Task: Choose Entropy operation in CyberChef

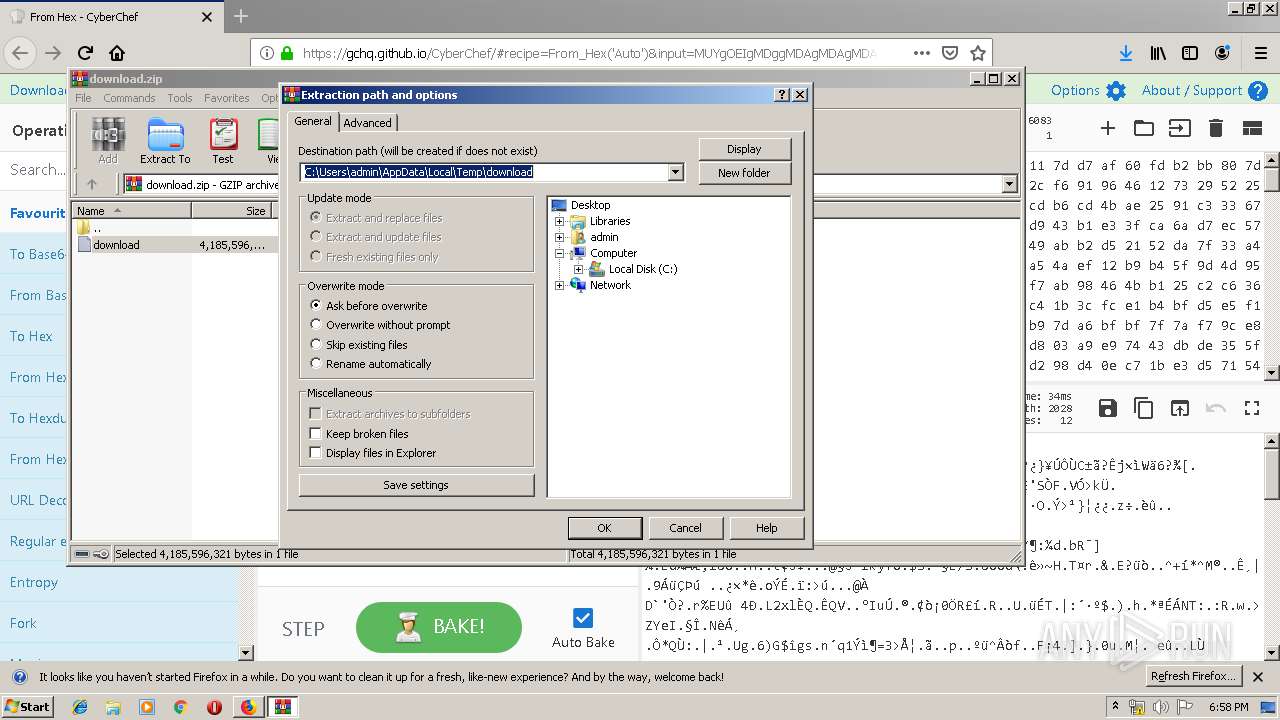Action: coord(34,582)
